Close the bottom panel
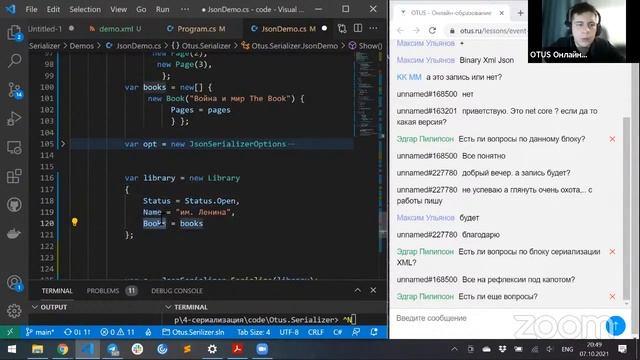Screen dimensions: 640x360 pyautogui.click(x=373, y=290)
